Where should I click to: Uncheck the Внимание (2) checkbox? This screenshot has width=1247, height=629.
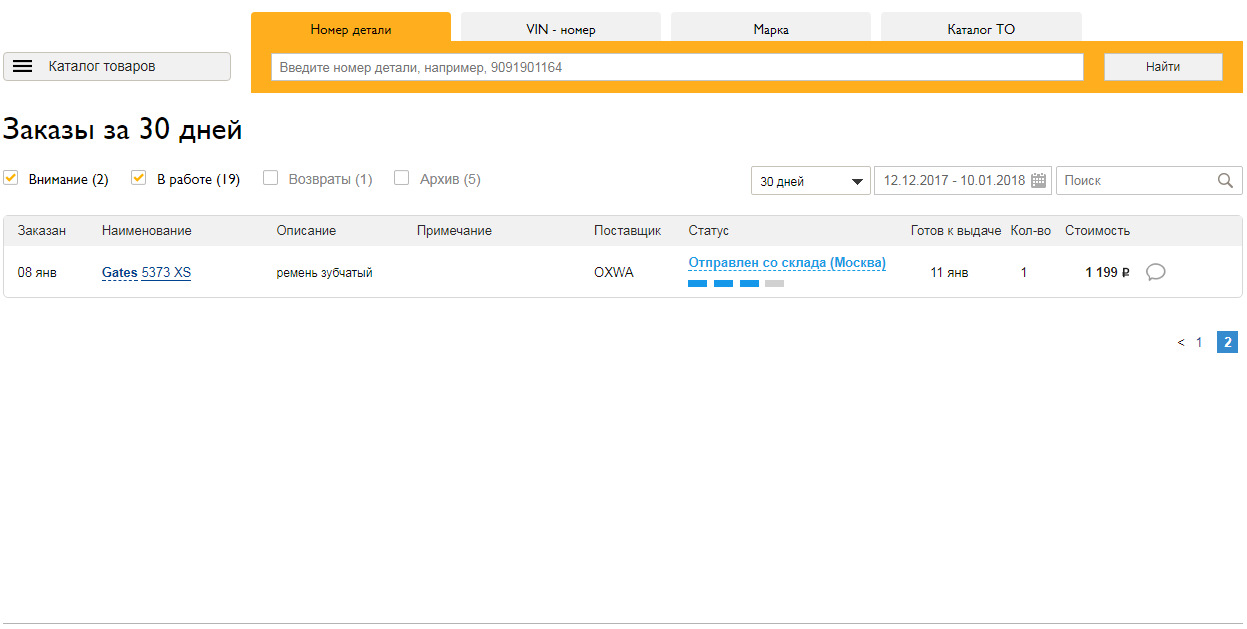click(11, 178)
